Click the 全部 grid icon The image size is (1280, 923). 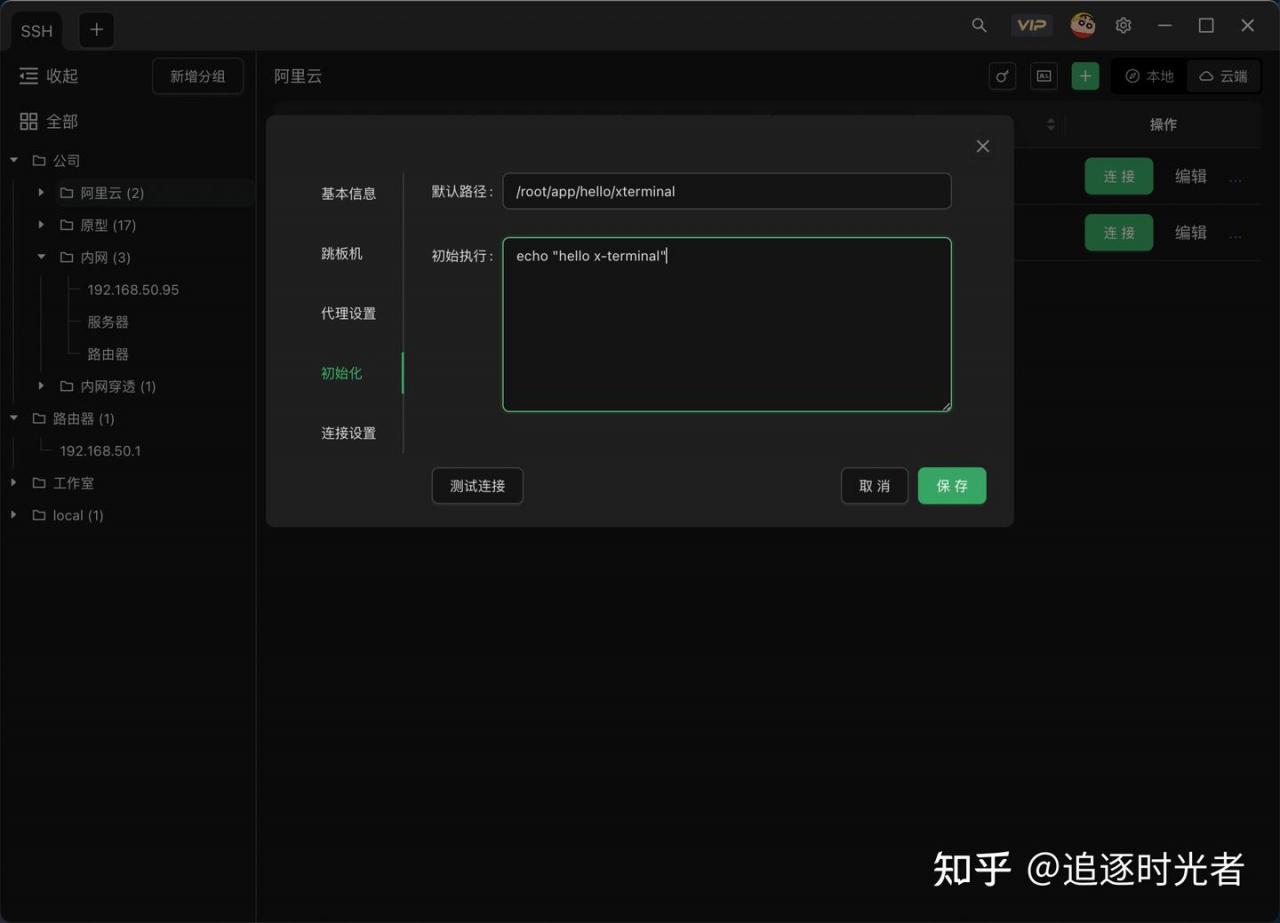click(29, 121)
